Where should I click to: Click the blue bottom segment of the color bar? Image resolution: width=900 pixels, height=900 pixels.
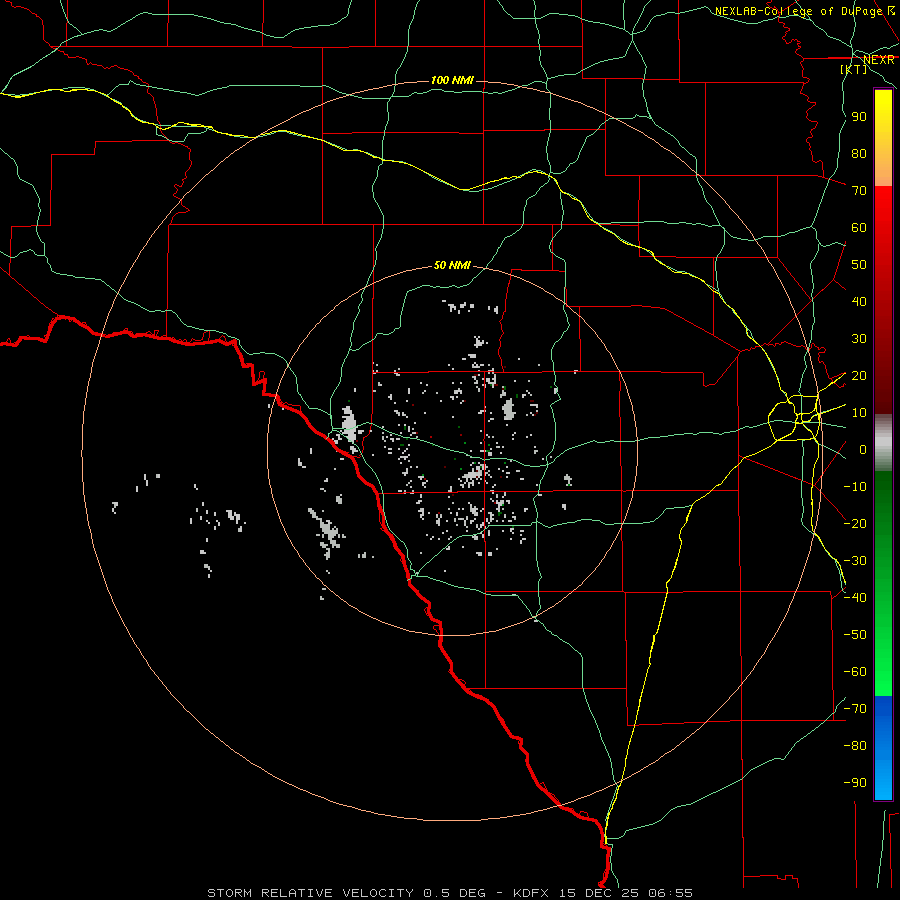[883, 748]
